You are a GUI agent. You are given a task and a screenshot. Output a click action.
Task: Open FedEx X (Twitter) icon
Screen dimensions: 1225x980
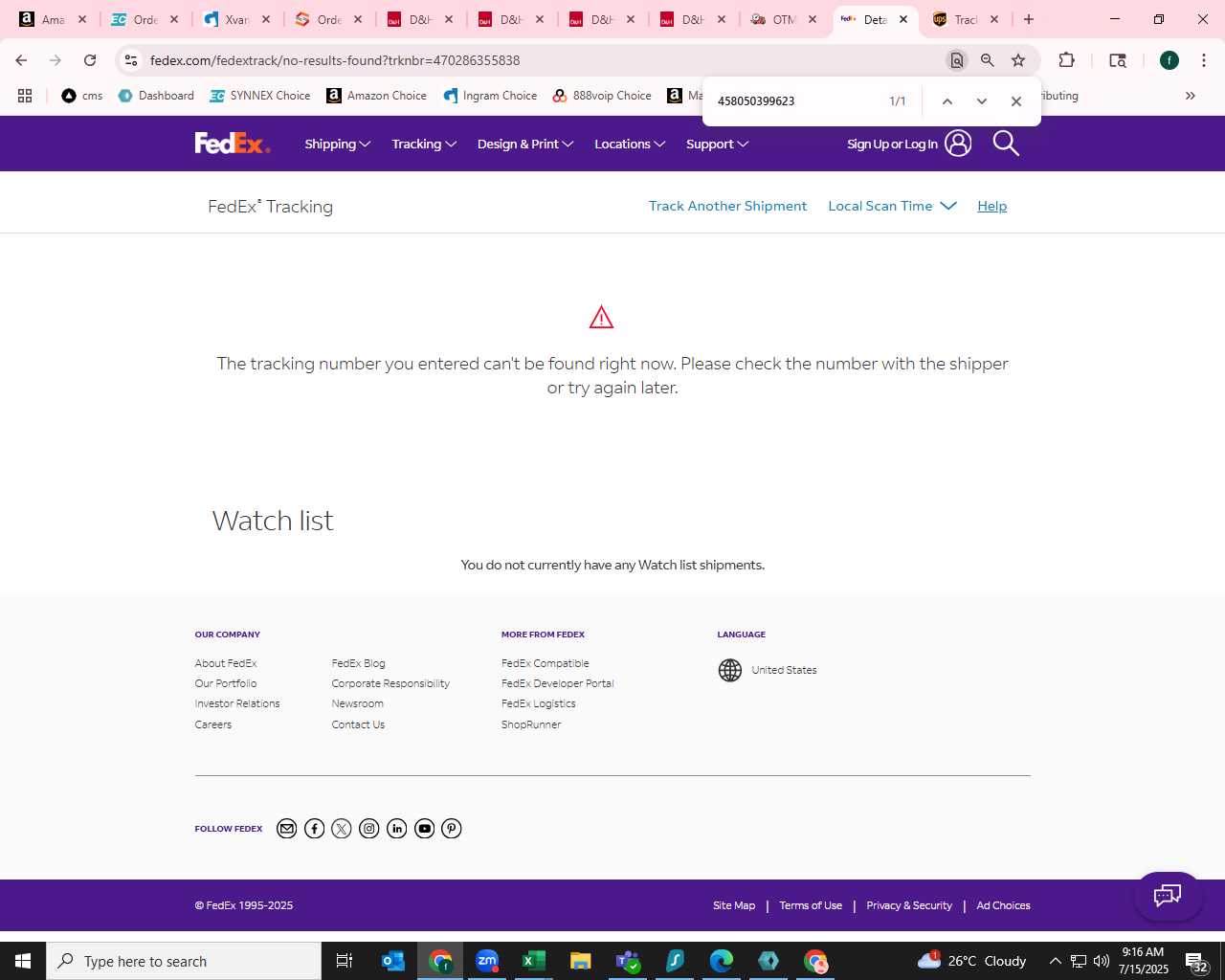(x=342, y=829)
